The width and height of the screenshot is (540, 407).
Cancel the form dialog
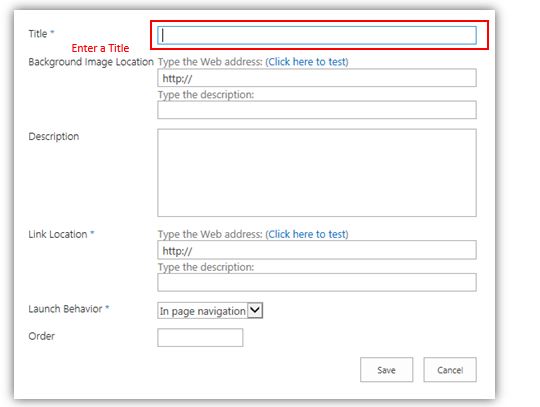[x=450, y=370]
